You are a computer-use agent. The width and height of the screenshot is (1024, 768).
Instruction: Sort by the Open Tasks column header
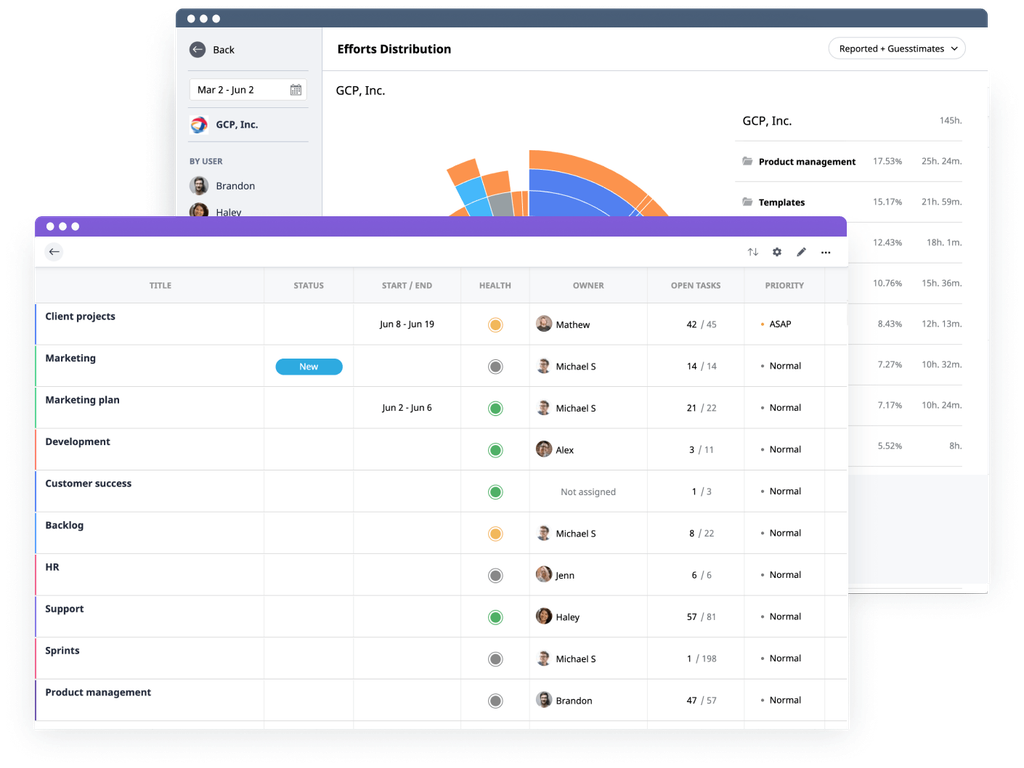pyautogui.click(x=696, y=285)
